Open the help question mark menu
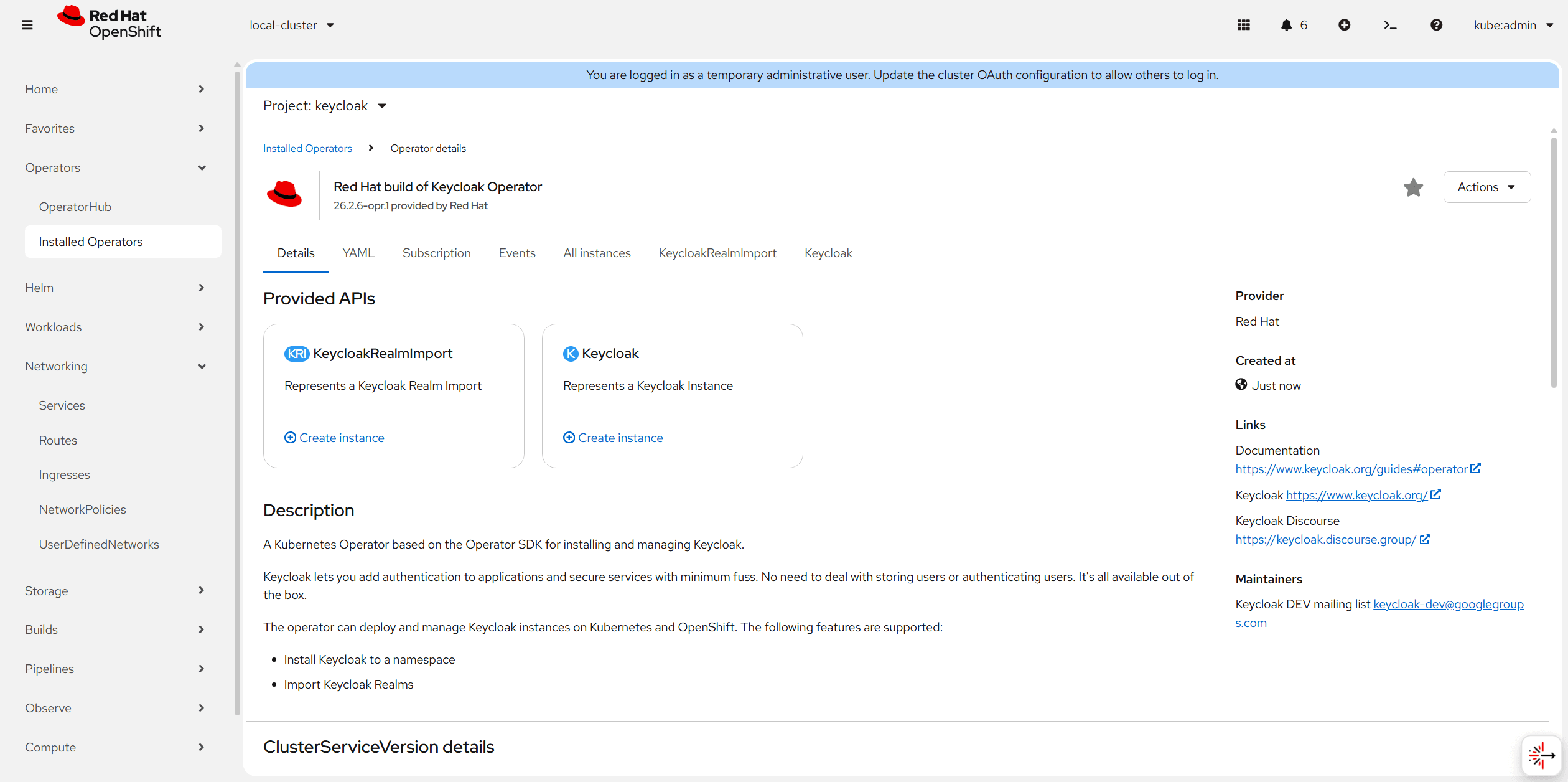This screenshot has width=1568, height=782. click(x=1436, y=25)
